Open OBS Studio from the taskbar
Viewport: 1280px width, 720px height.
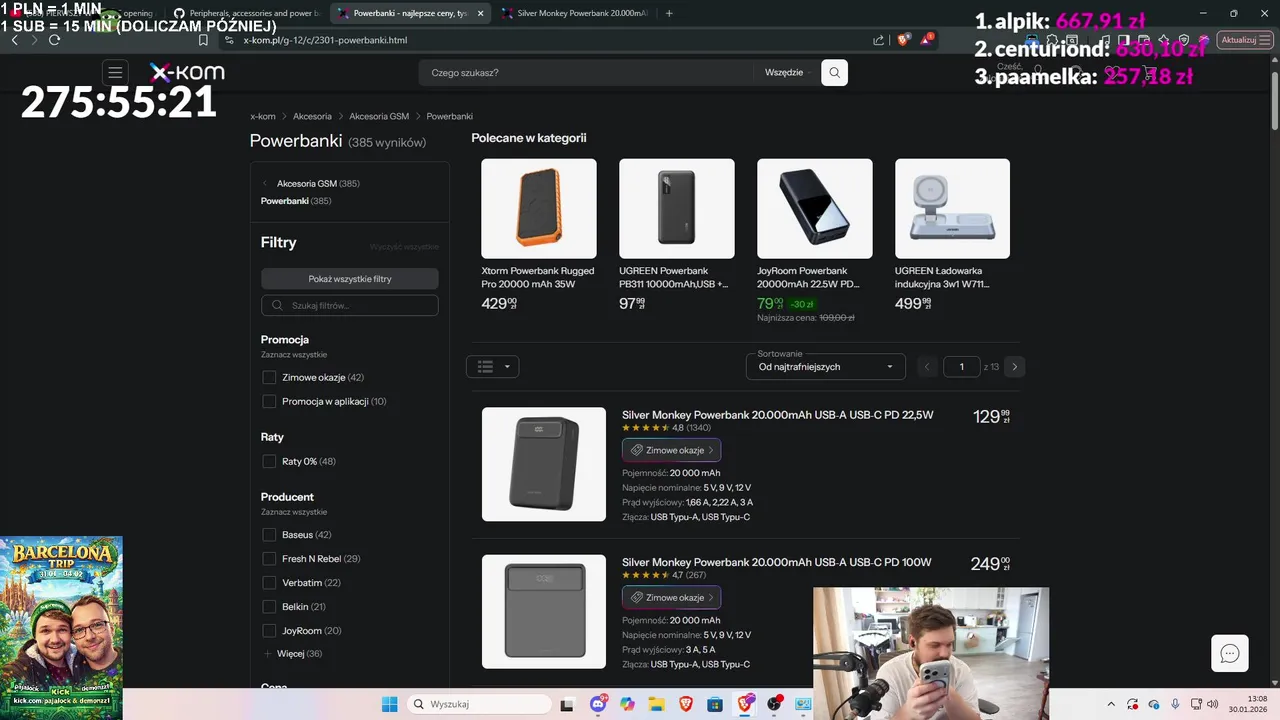coord(774,704)
